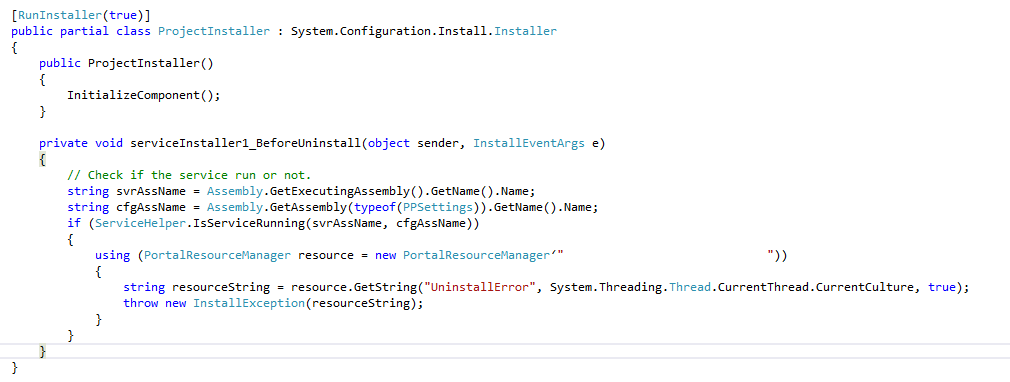Click the highlighted opening brace of the method
Screen dimensions: 1010x382
pos(43,159)
